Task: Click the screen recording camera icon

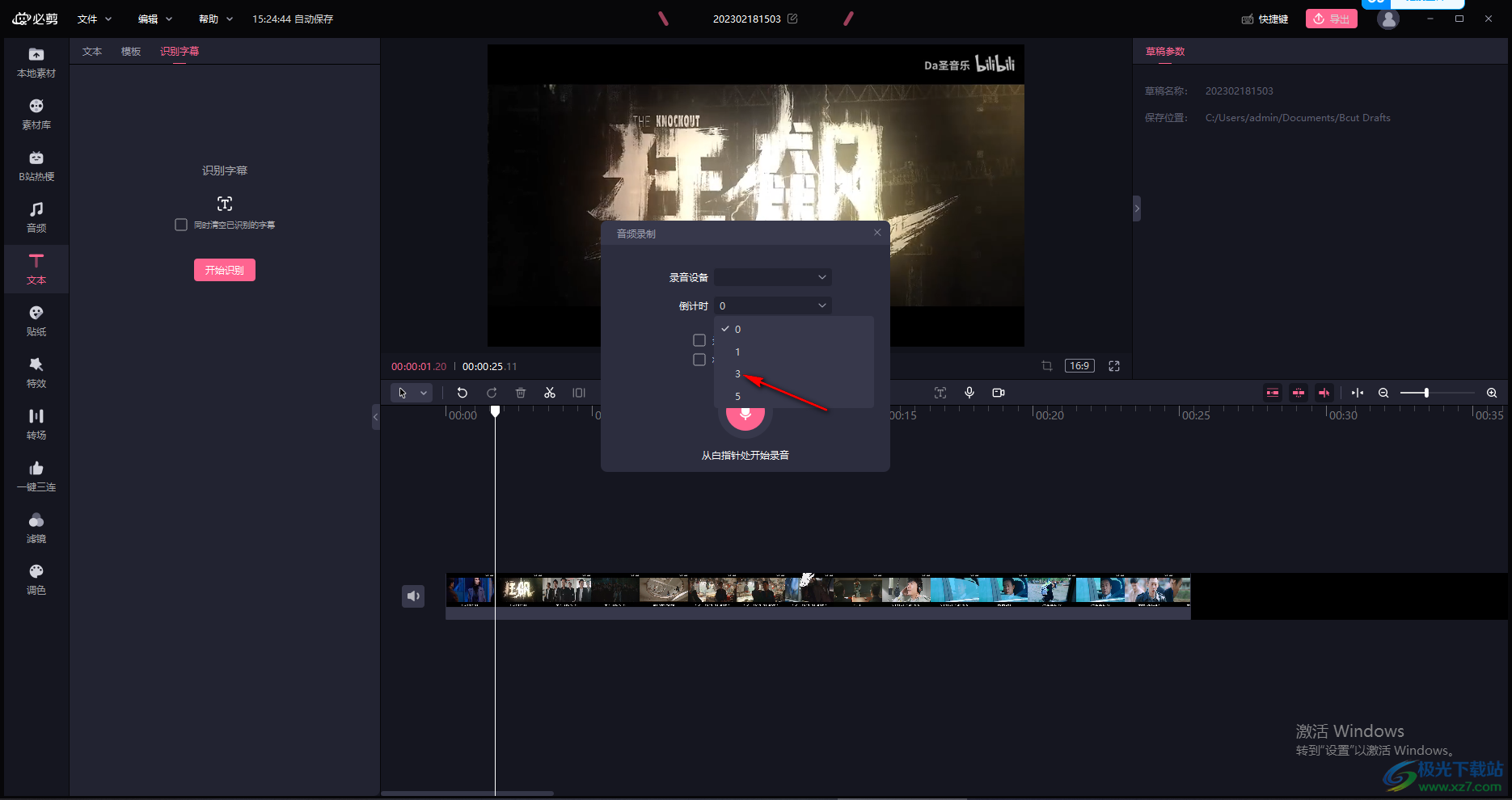Action: tap(999, 393)
